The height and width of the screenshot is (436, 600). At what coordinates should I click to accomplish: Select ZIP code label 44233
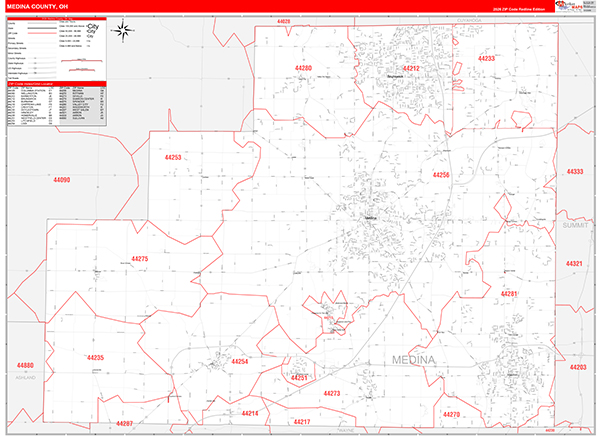[x=486, y=59]
